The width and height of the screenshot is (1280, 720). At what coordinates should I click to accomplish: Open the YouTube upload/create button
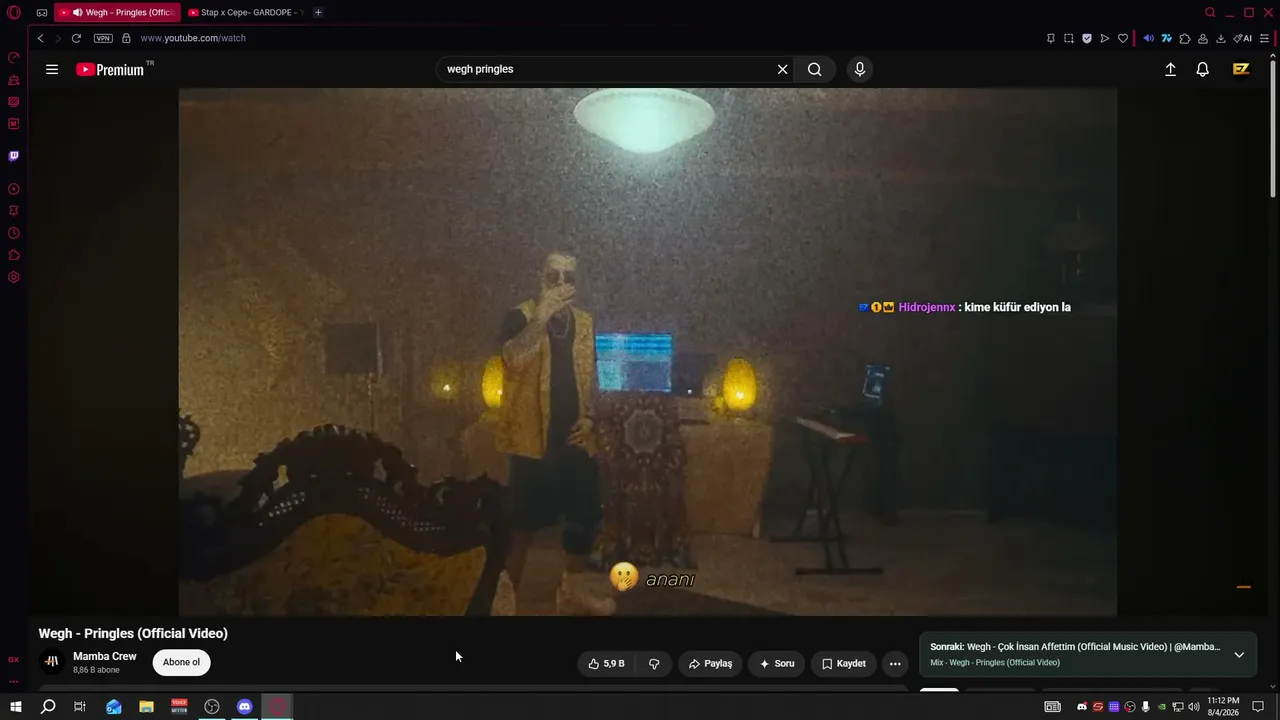click(1170, 69)
